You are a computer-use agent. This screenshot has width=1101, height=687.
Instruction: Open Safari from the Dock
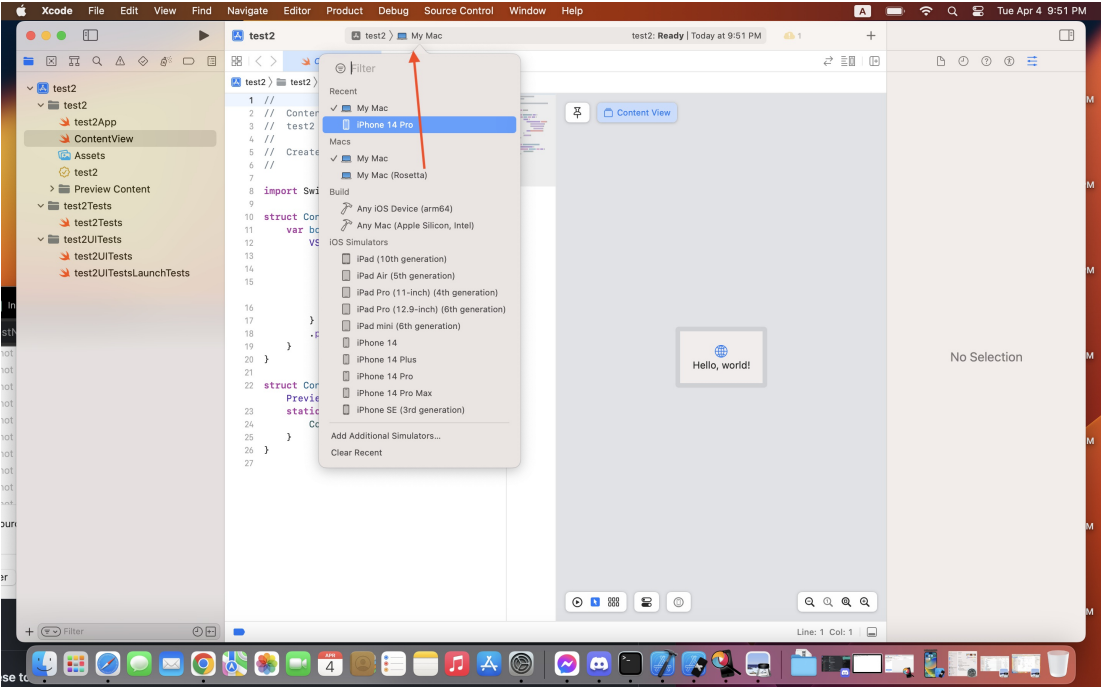[107, 662]
